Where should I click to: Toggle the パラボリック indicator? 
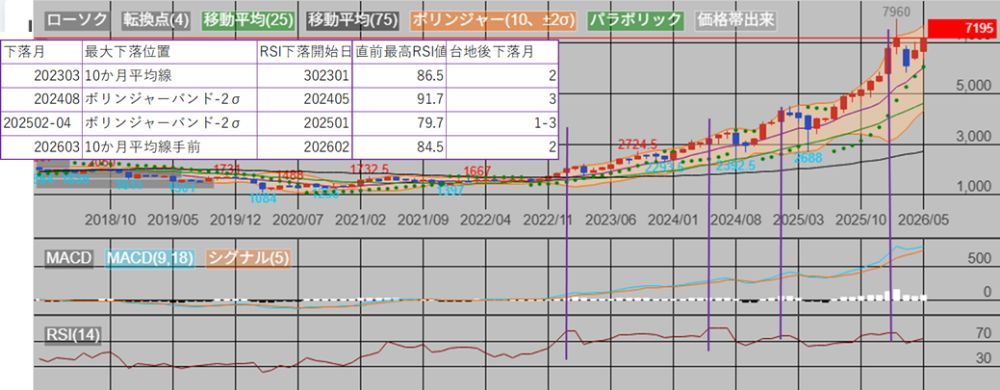pos(635,20)
